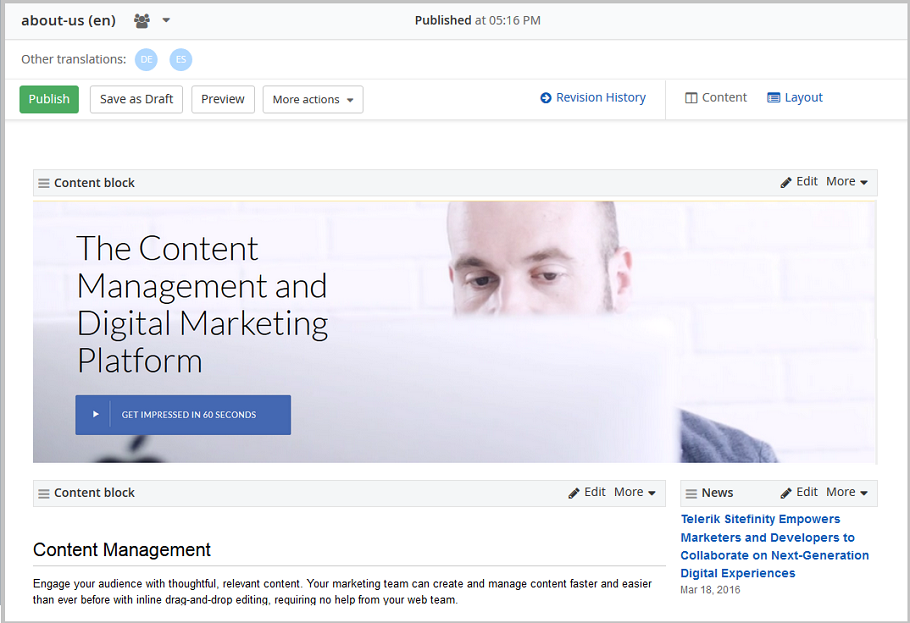Click the News widget pencil icon

pyautogui.click(x=786, y=493)
